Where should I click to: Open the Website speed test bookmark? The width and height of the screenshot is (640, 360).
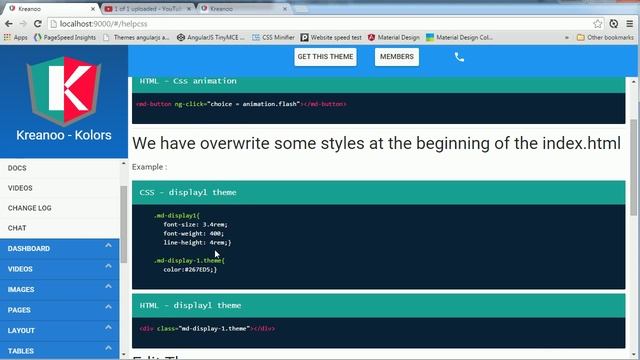tap(331, 37)
